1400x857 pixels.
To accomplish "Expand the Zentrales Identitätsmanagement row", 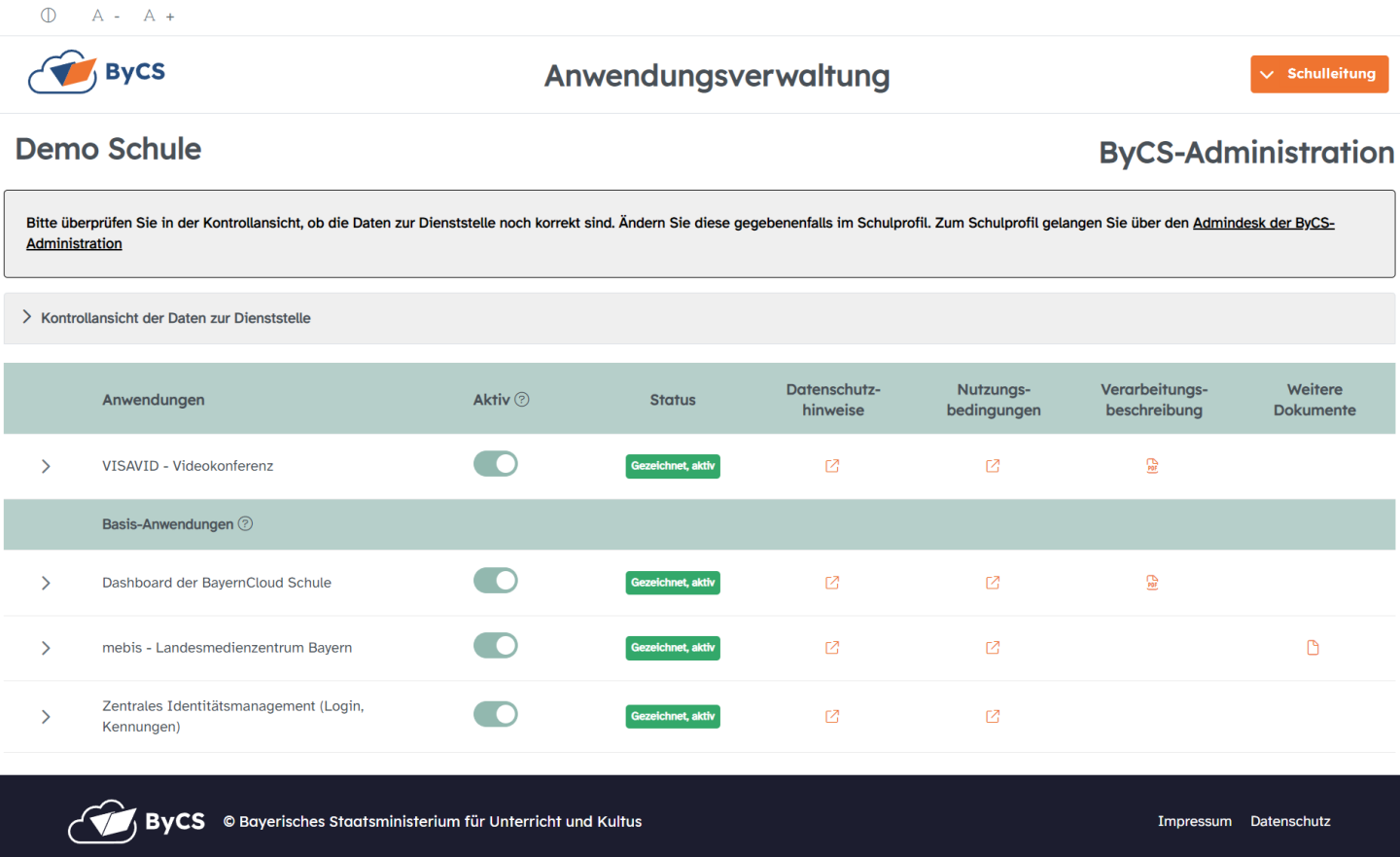I will [x=46, y=717].
